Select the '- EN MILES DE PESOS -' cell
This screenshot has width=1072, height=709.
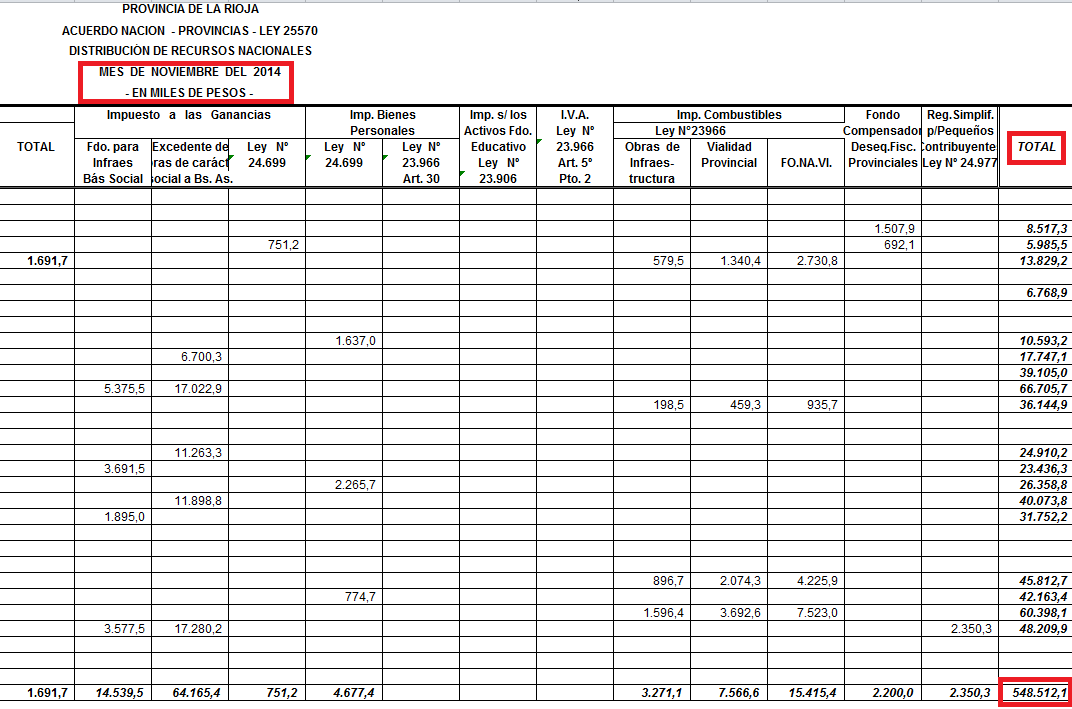[x=190, y=92]
